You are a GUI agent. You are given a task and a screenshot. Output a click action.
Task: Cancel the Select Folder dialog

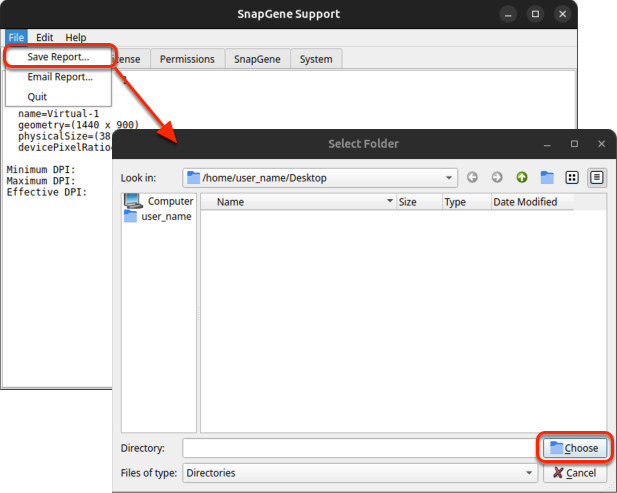point(575,473)
